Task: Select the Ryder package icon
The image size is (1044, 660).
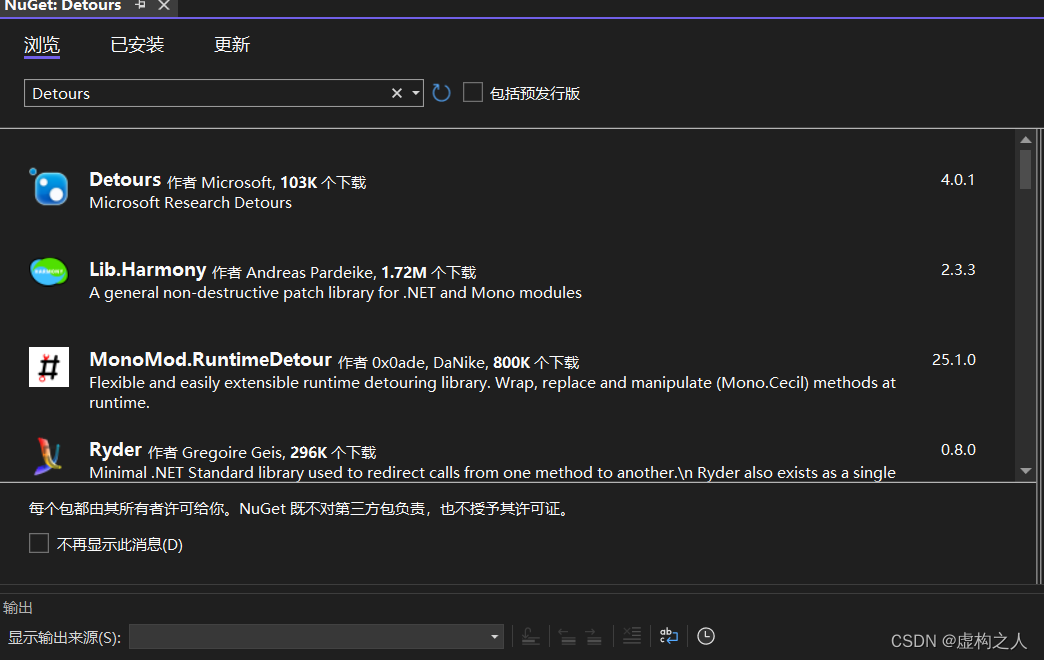Action: (x=49, y=456)
